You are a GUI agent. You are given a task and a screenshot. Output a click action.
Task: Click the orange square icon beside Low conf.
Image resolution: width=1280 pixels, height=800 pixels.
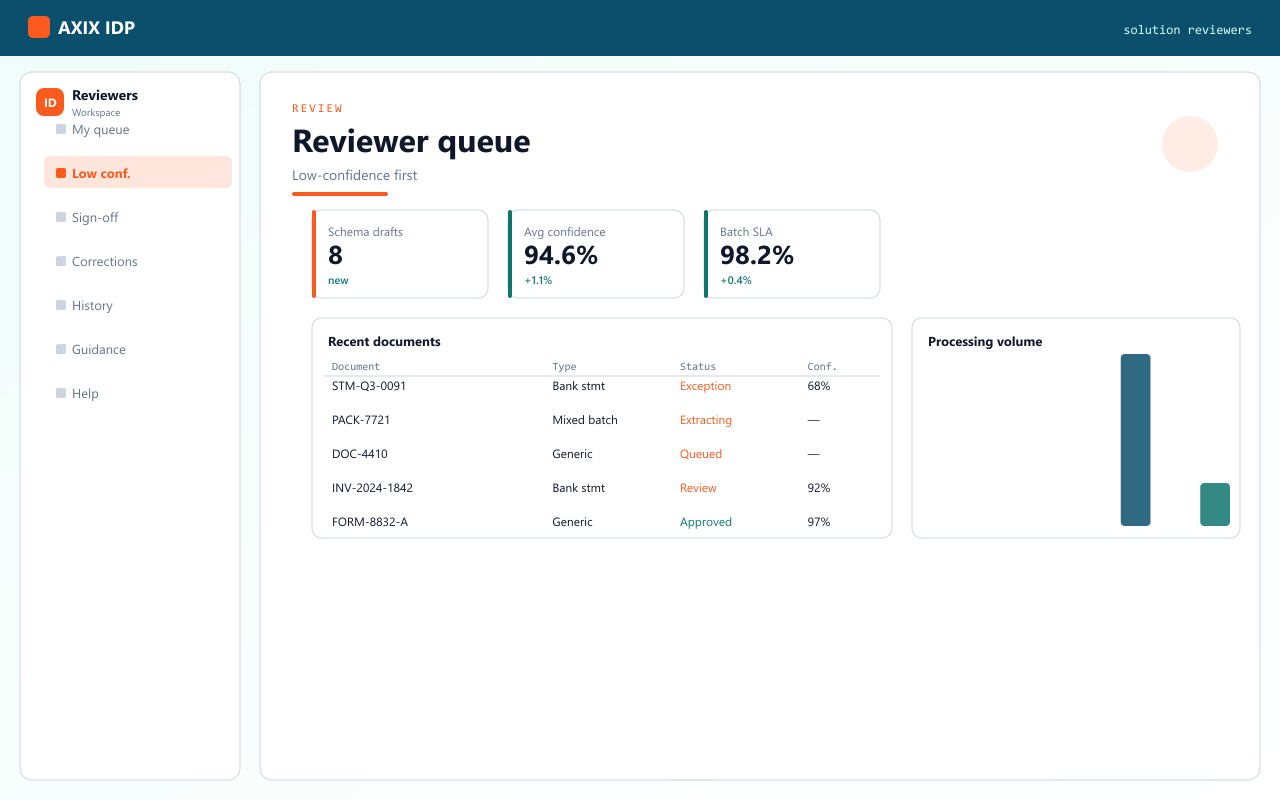(61, 173)
